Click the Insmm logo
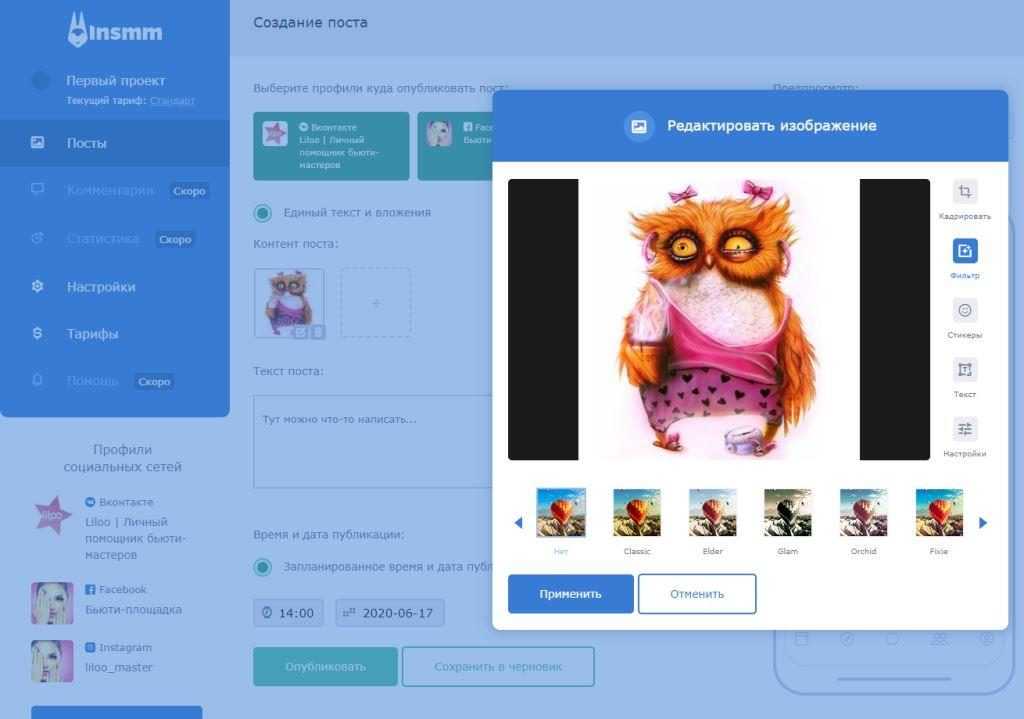Screen dimensions: 1024x719 114,31
